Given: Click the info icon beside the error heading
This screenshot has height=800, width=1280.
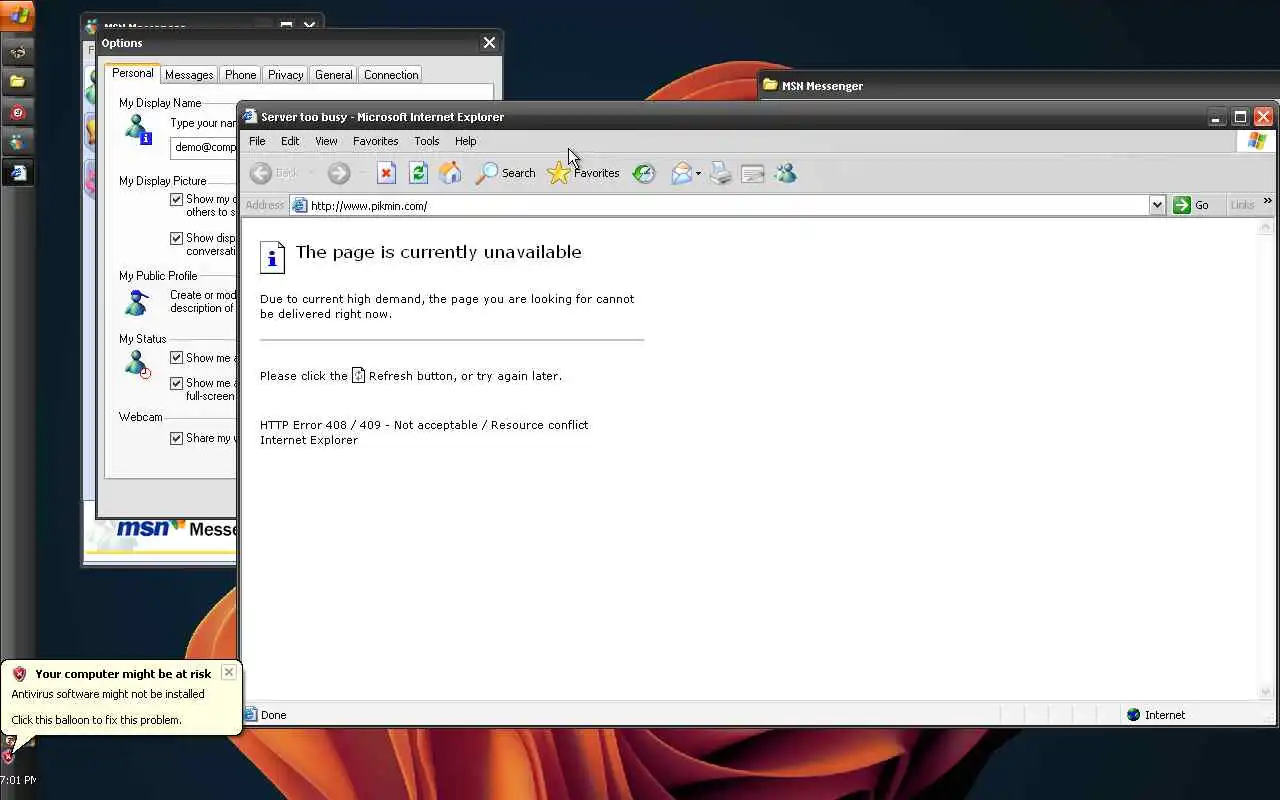Looking at the screenshot, I should (x=272, y=257).
